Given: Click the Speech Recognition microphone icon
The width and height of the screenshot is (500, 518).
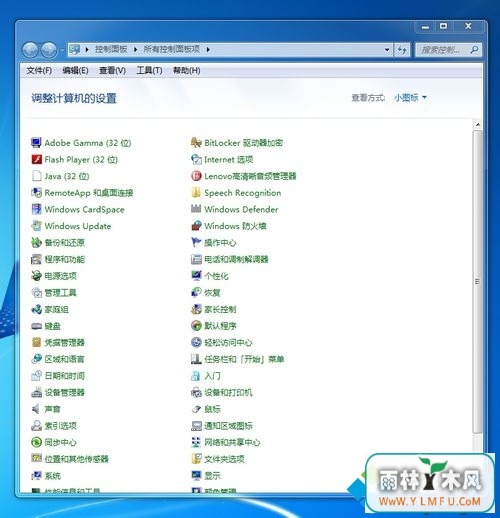Looking at the screenshot, I should coord(196,193).
